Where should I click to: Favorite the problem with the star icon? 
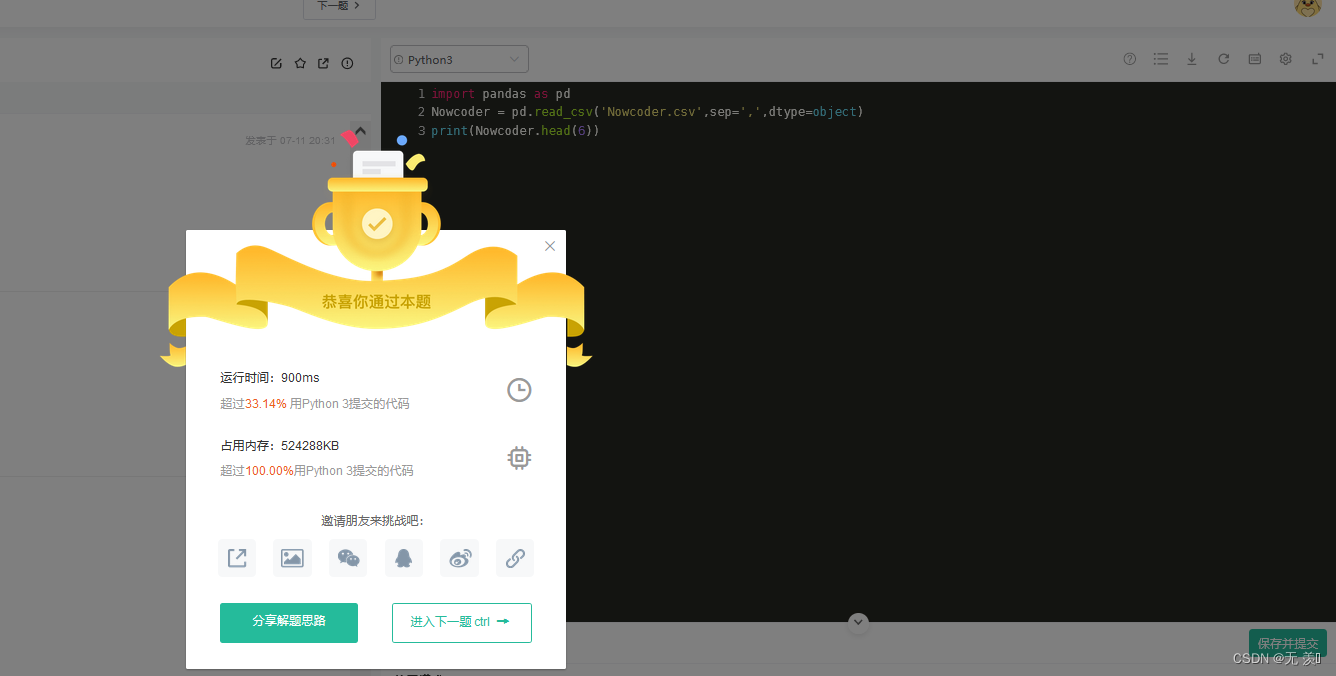pos(300,63)
